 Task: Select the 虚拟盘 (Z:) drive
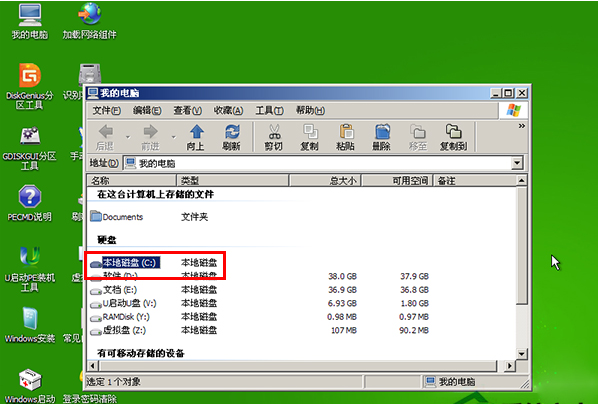point(118,330)
